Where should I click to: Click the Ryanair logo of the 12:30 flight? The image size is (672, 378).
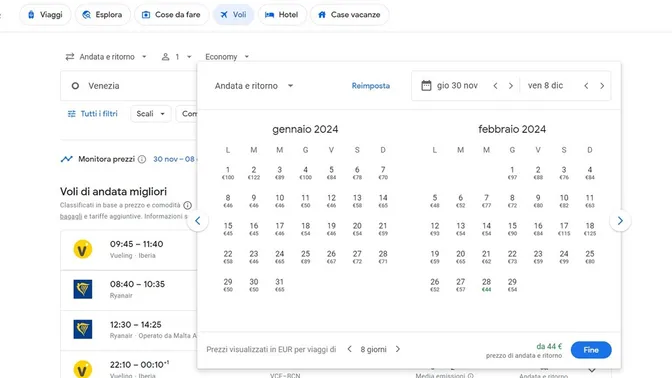pyautogui.click(x=83, y=329)
